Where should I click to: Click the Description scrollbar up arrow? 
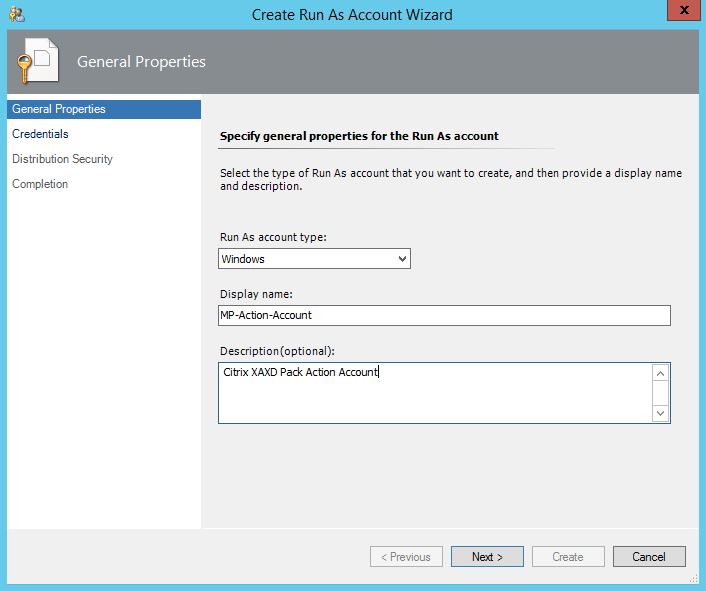(x=660, y=373)
